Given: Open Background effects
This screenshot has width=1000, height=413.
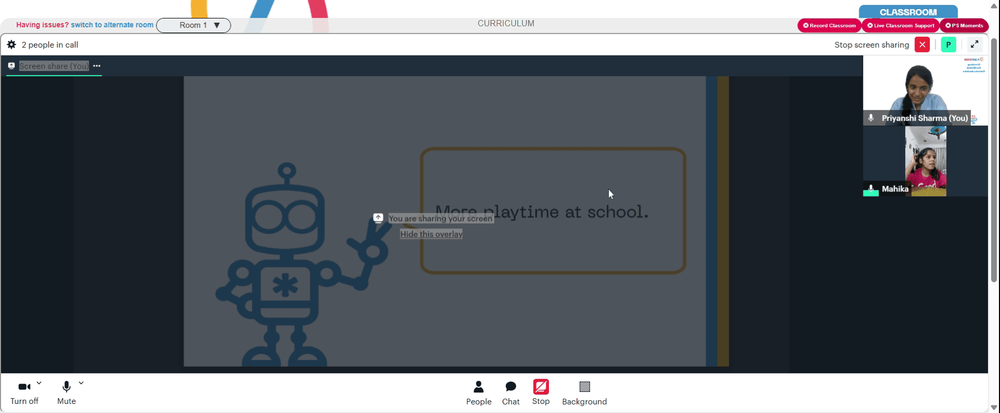Looking at the screenshot, I should pos(584,393).
